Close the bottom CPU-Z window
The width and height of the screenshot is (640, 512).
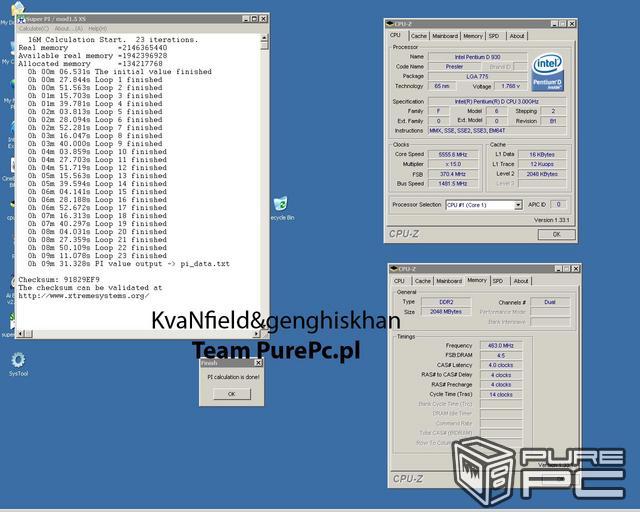(x=576, y=269)
